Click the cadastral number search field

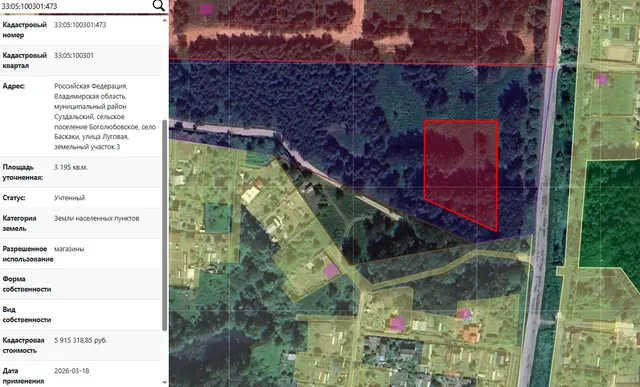coord(76,6)
